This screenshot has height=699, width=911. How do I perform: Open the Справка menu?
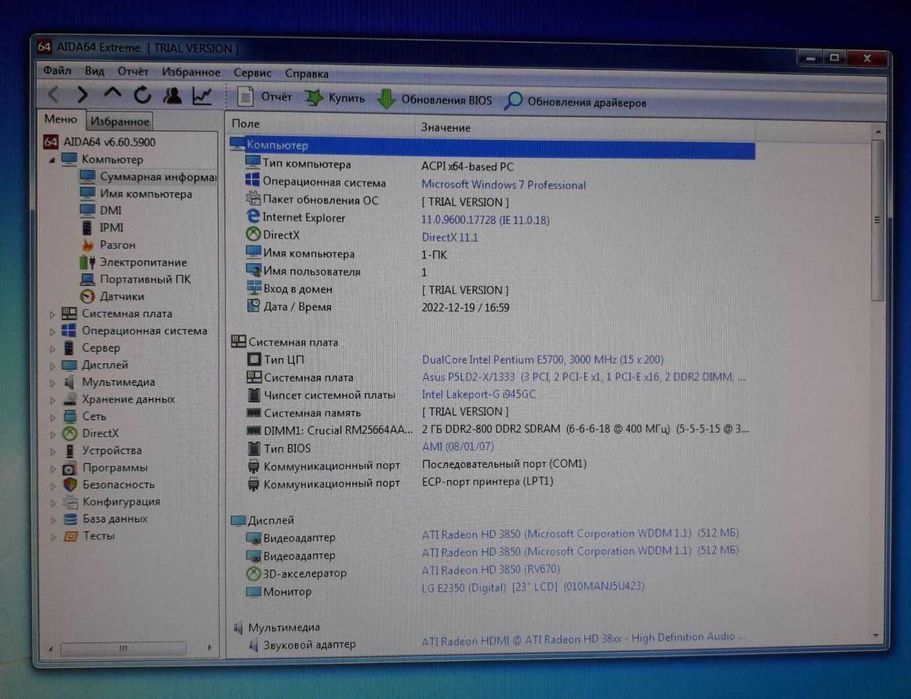(x=306, y=74)
